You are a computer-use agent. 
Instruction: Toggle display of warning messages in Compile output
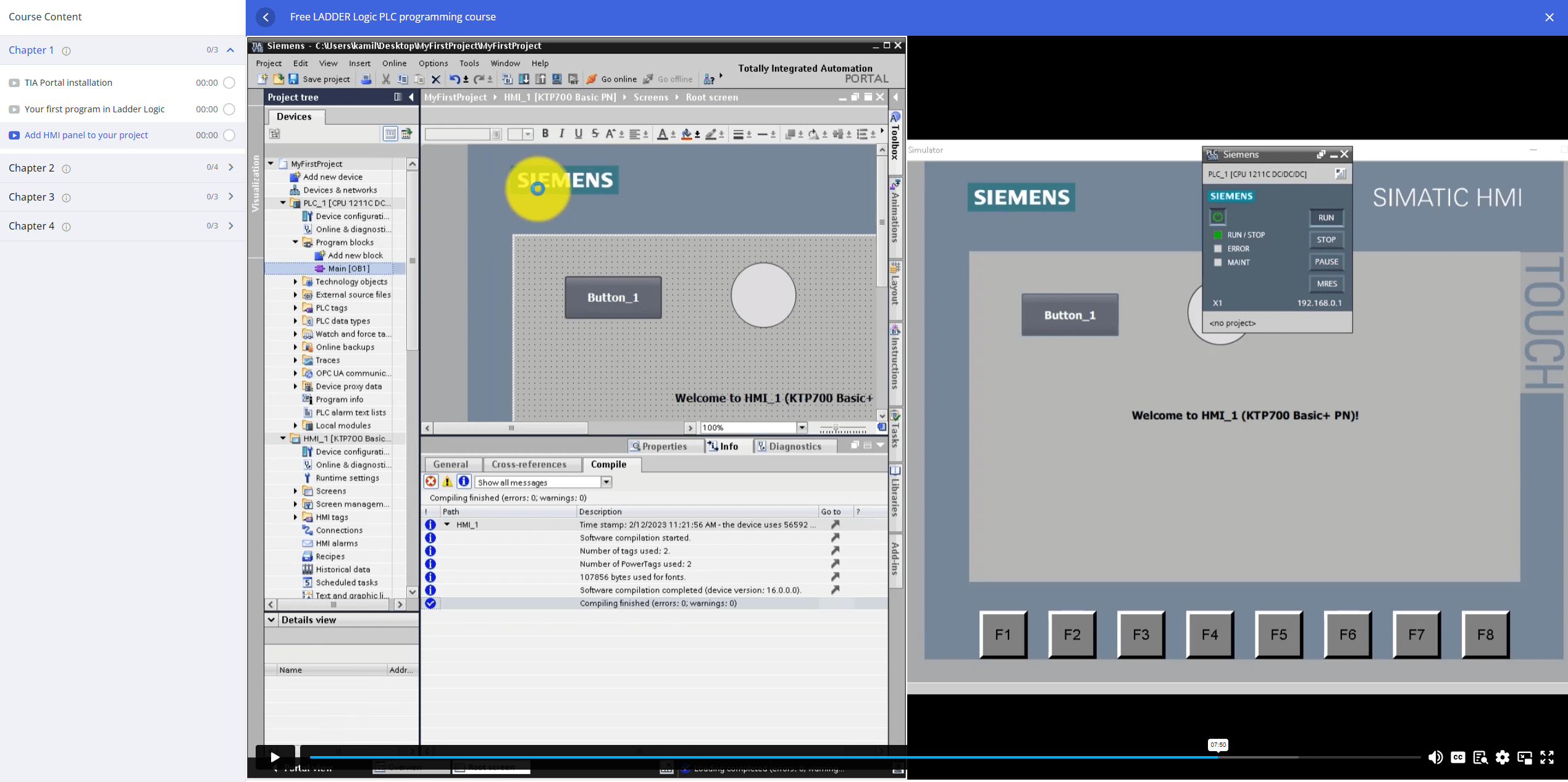447,481
